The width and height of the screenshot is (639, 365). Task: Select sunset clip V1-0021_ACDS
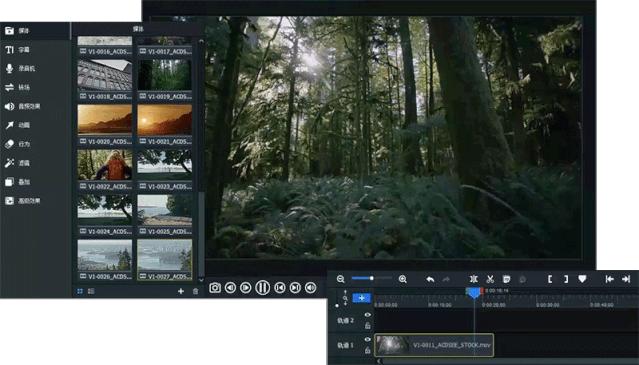(165, 125)
